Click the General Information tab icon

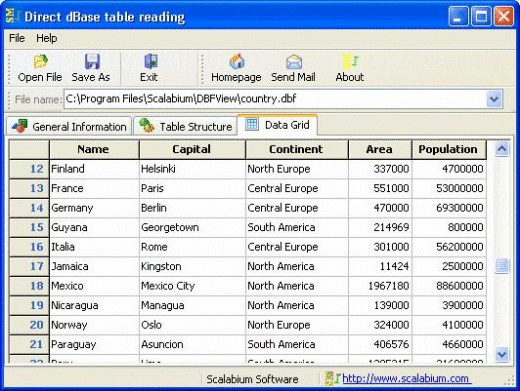20,126
